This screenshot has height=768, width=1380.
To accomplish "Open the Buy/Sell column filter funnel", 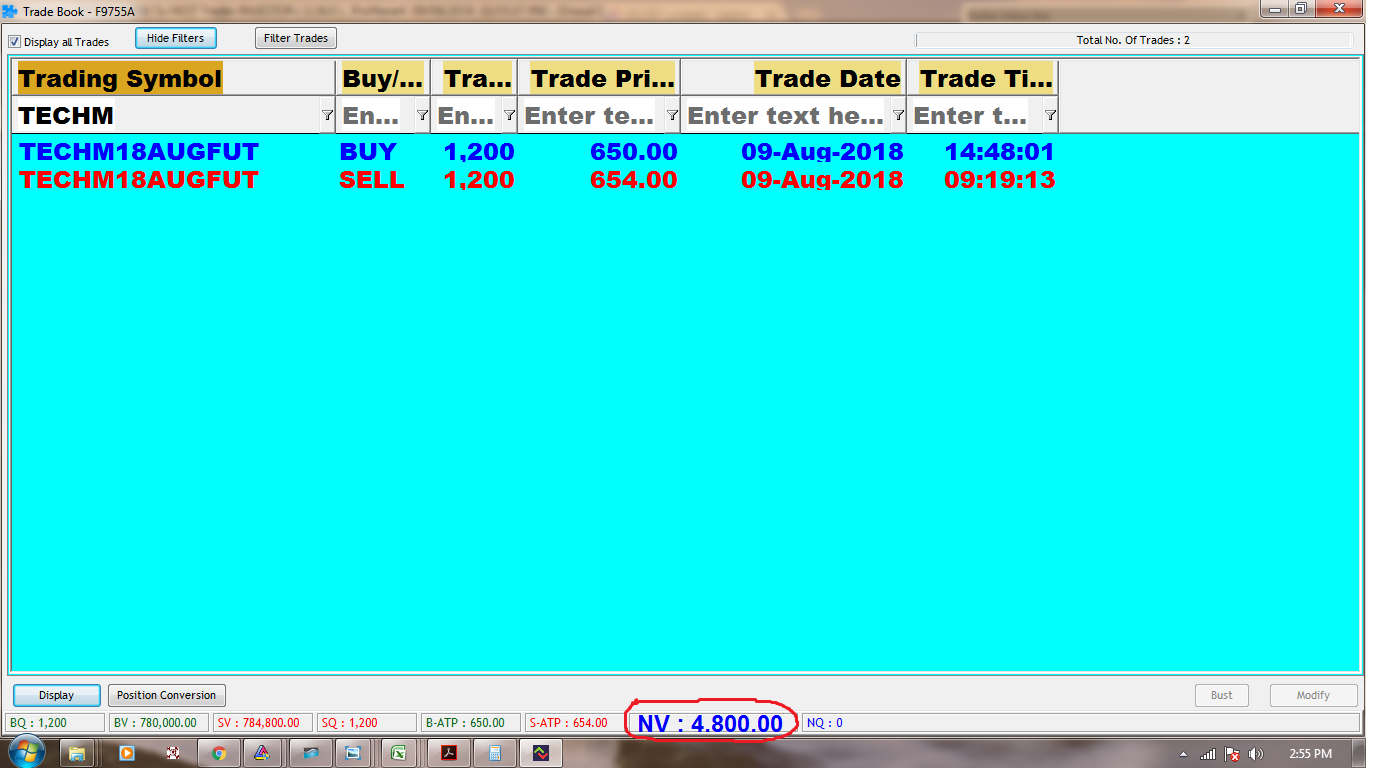I will (422, 116).
